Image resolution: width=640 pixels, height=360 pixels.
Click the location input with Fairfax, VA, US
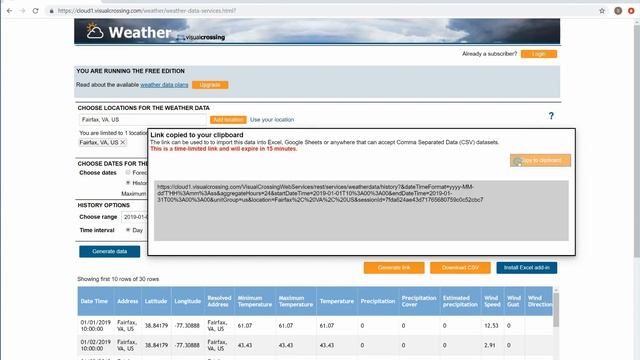coord(143,120)
